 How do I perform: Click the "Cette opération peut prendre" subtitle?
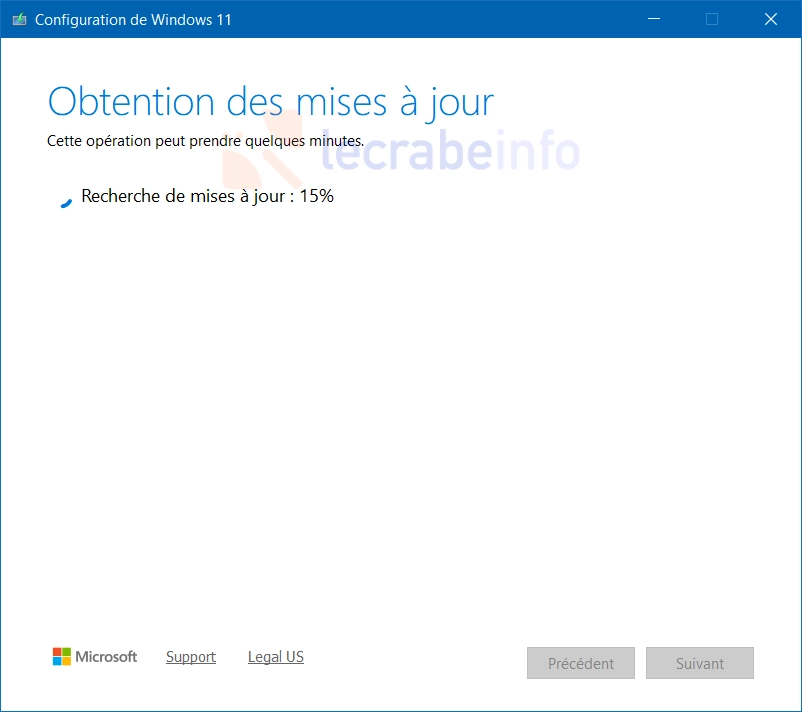tap(205, 141)
